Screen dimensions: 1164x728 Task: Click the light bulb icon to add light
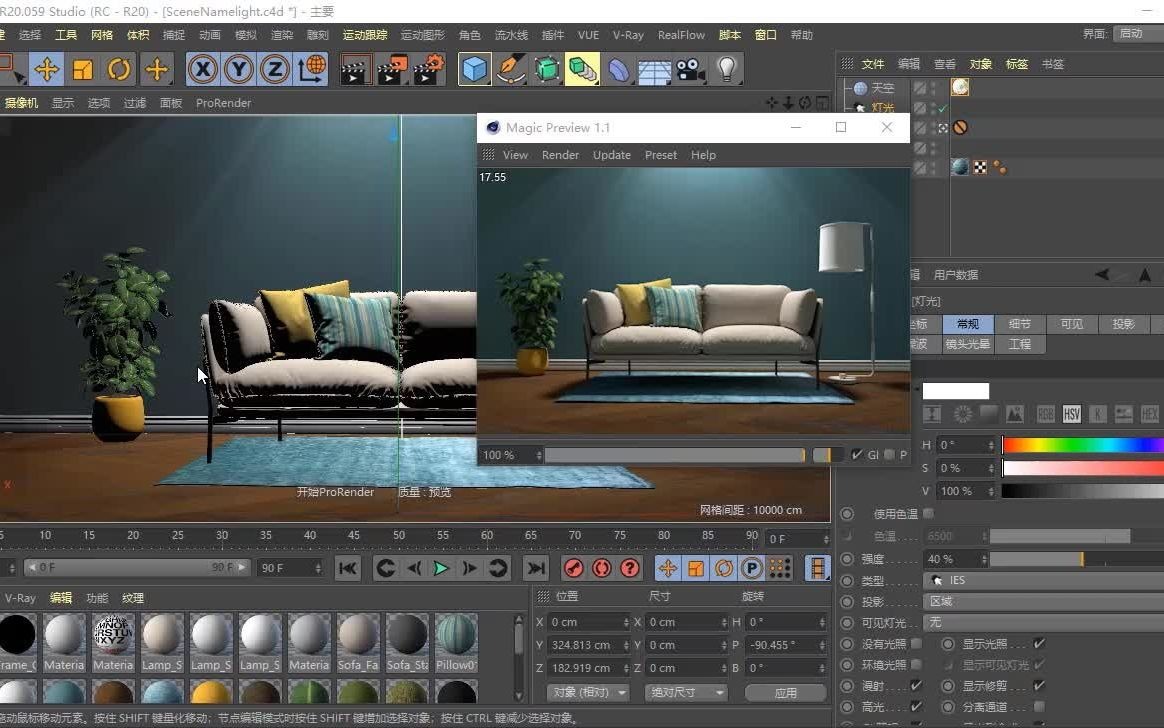click(726, 68)
